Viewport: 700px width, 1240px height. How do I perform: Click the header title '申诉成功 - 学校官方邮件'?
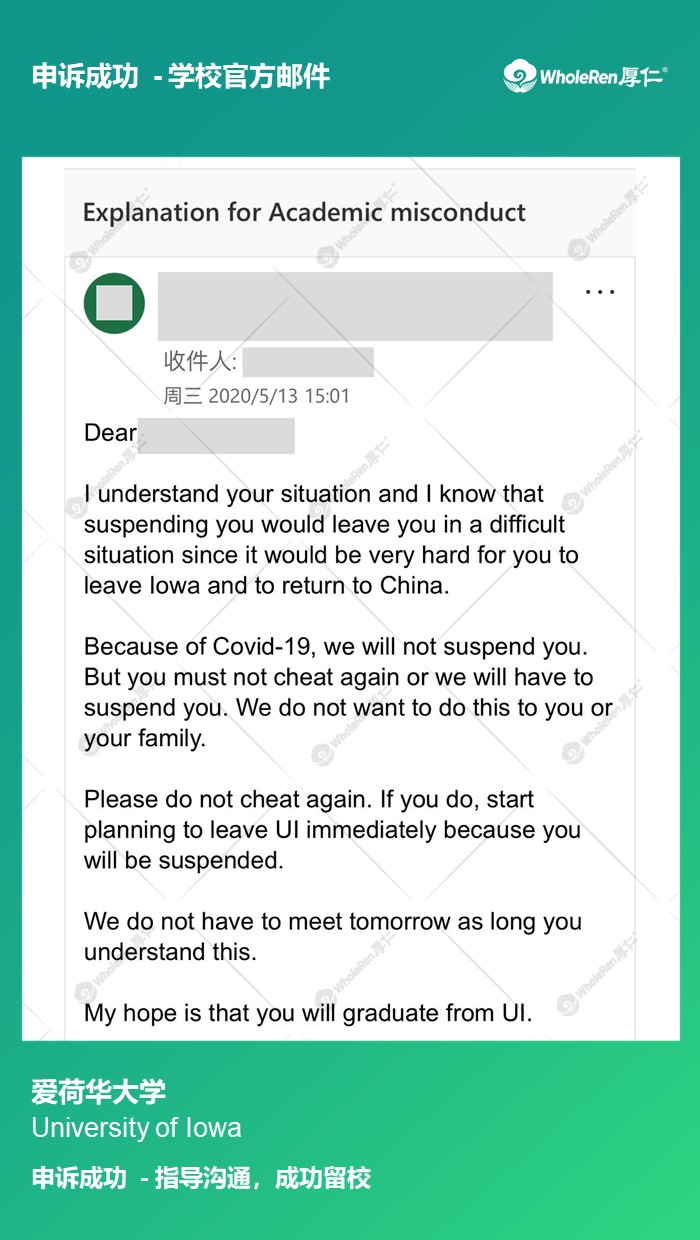point(181,76)
